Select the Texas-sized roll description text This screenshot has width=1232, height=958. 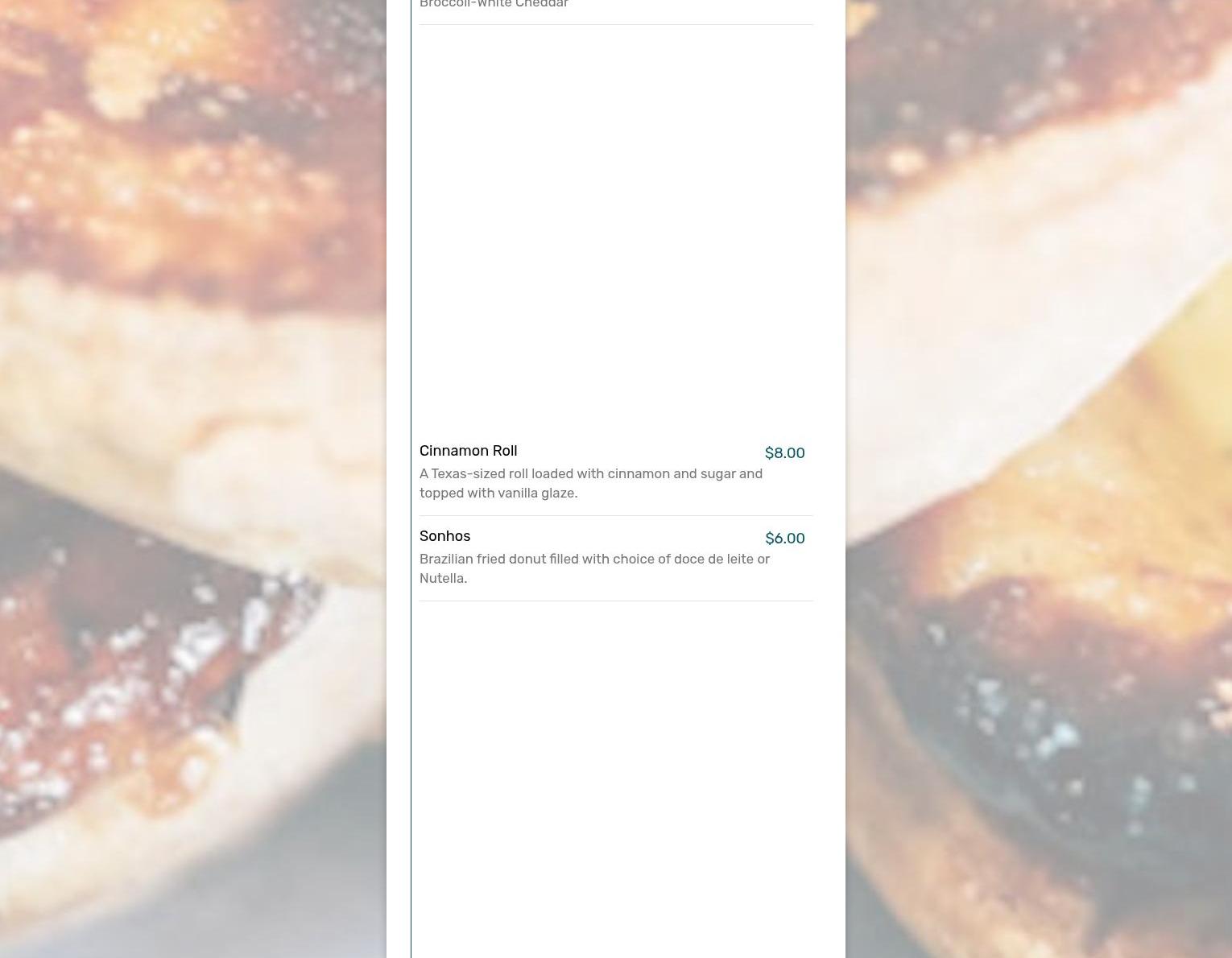point(591,483)
